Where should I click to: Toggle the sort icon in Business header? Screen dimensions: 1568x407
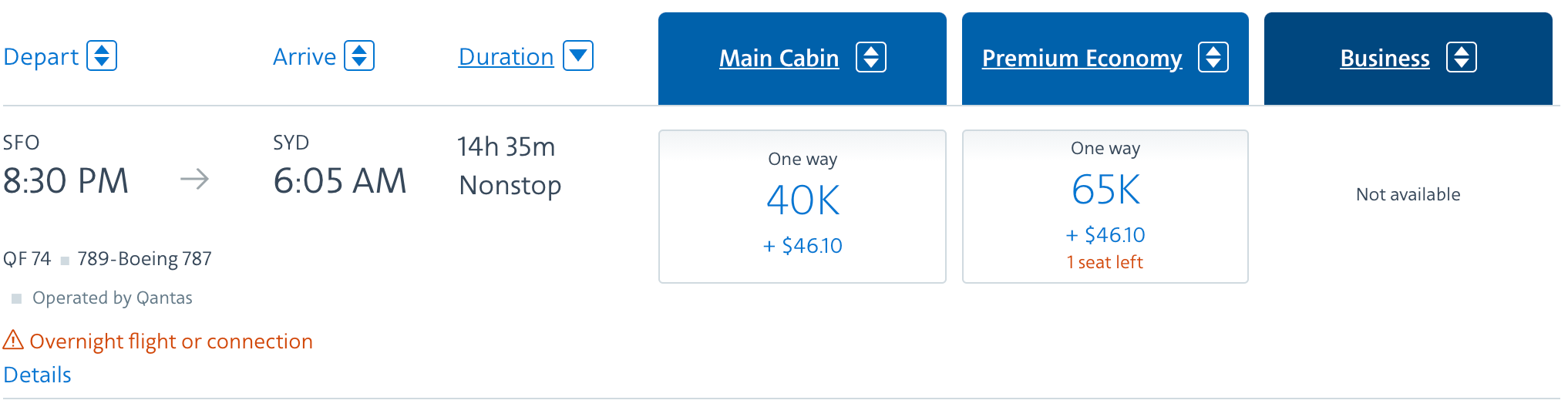coord(1462,58)
